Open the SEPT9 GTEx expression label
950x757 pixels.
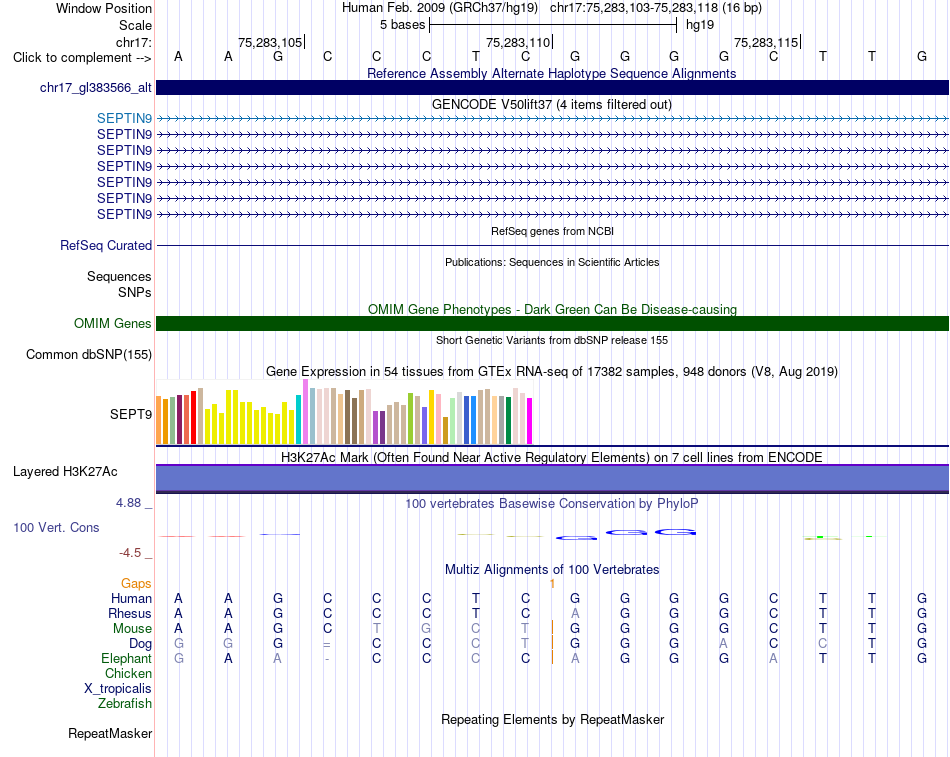point(131,415)
